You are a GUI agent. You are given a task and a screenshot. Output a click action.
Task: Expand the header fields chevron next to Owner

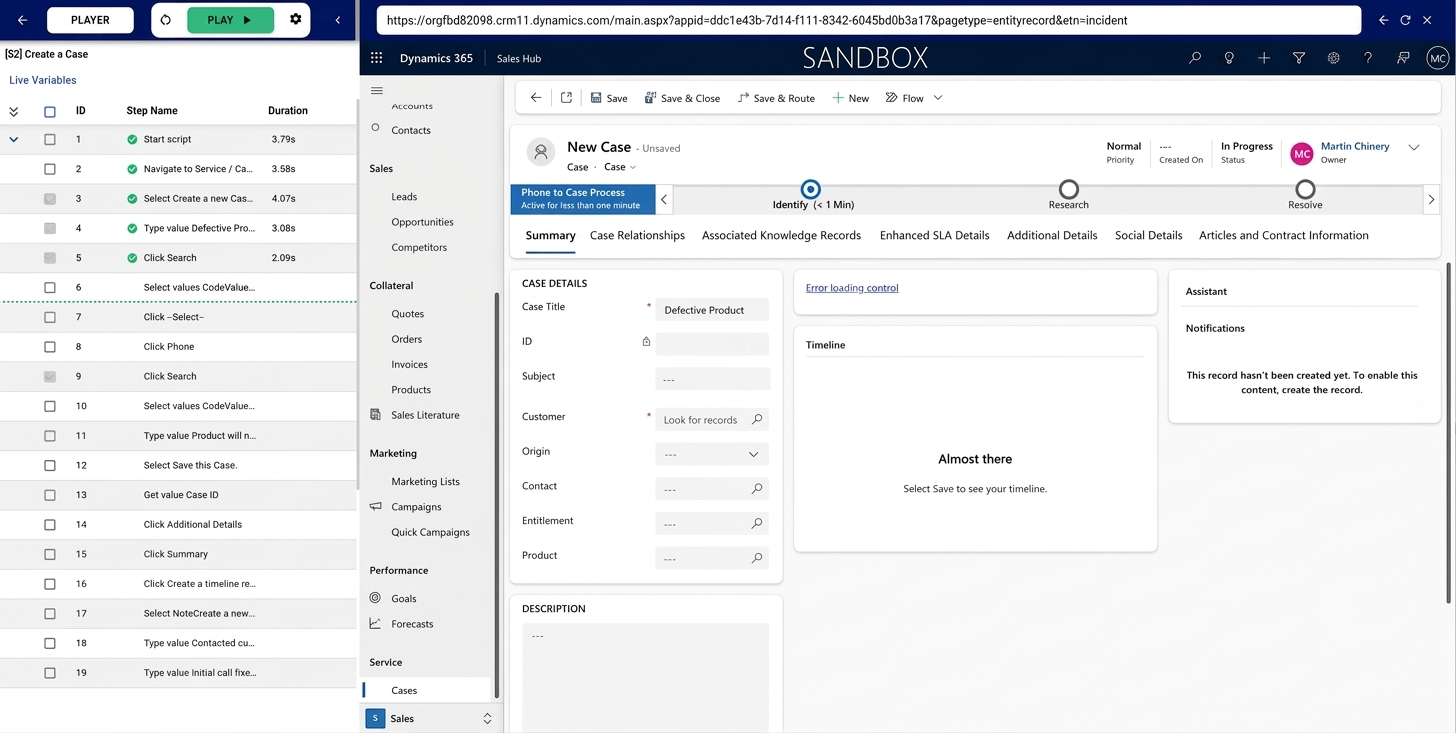1414,147
